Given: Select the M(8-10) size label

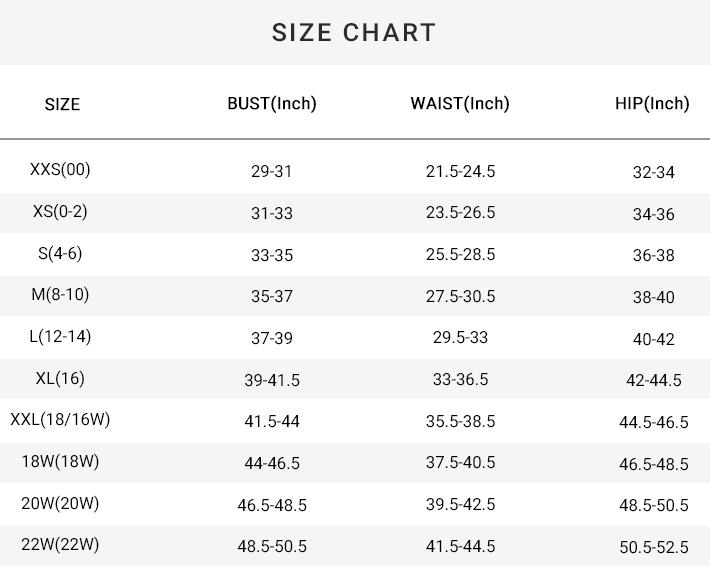Looking at the screenshot, I should tap(60, 295).
